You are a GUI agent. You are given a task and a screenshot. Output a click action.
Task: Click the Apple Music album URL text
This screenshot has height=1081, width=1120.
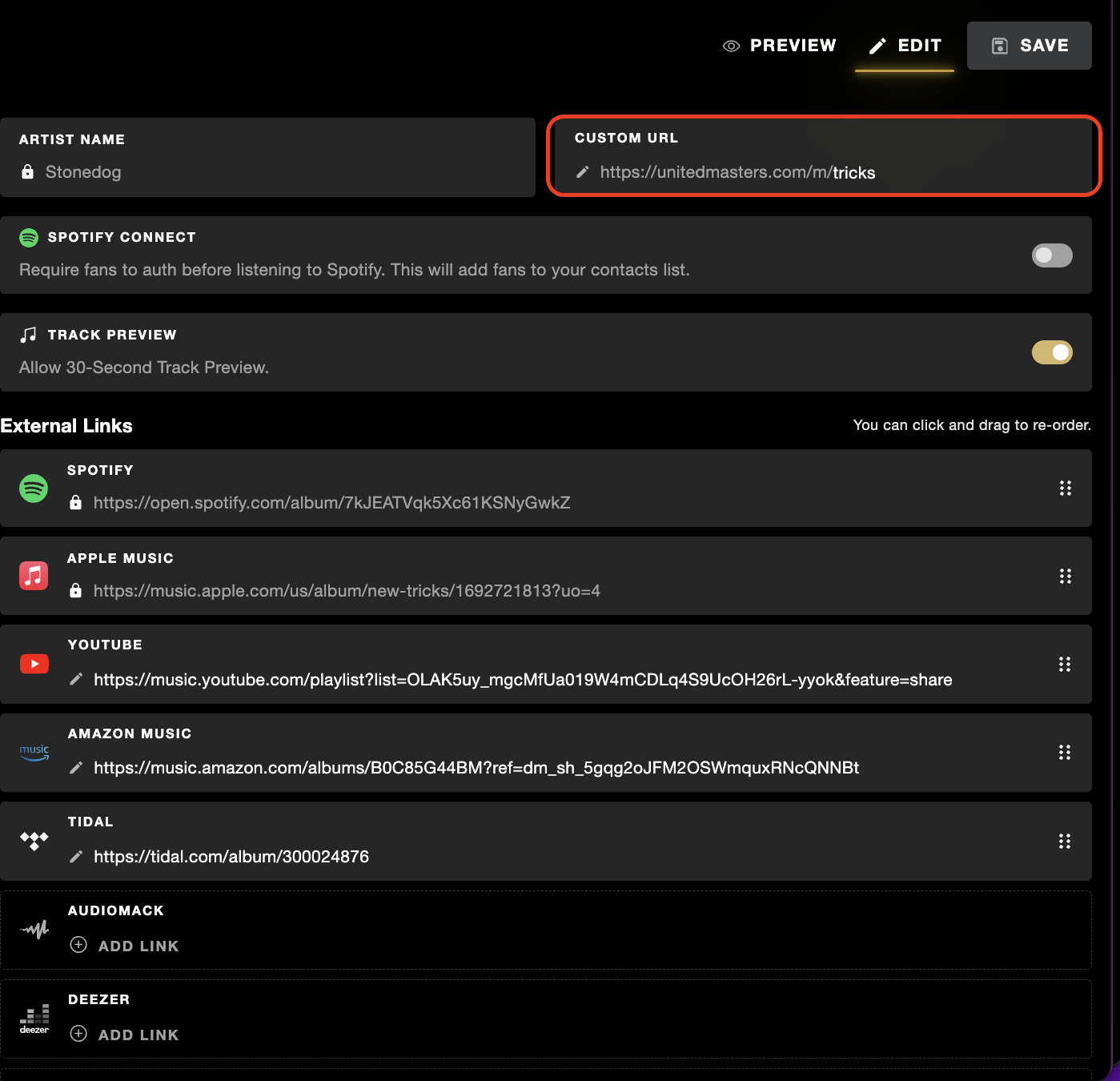[x=347, y=591]
